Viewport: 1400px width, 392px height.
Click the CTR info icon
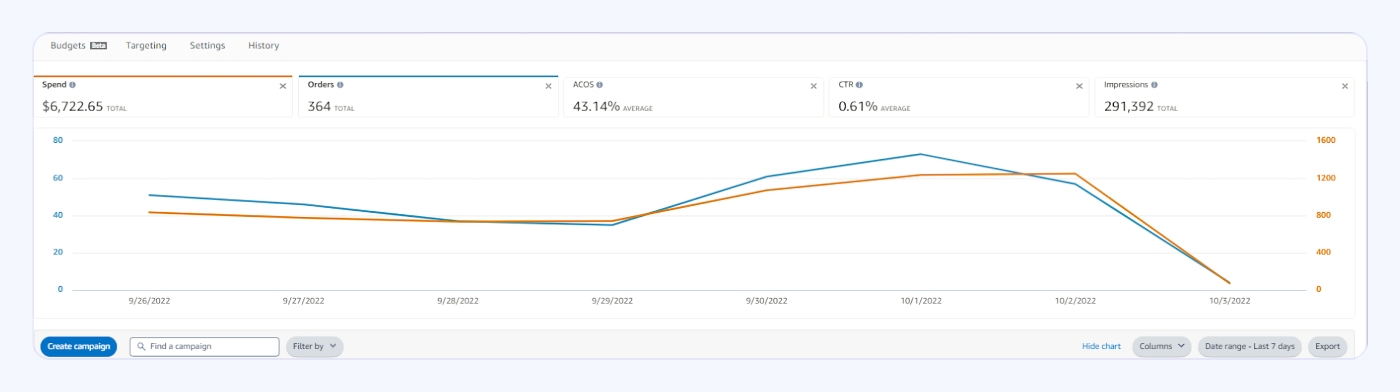coord(859,85)
